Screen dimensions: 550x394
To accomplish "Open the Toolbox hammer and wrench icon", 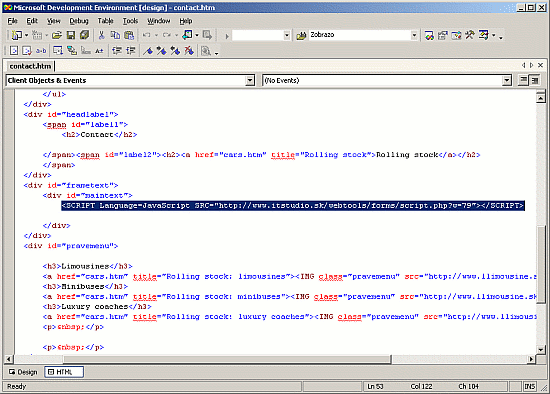I will [x=470, y=35].
